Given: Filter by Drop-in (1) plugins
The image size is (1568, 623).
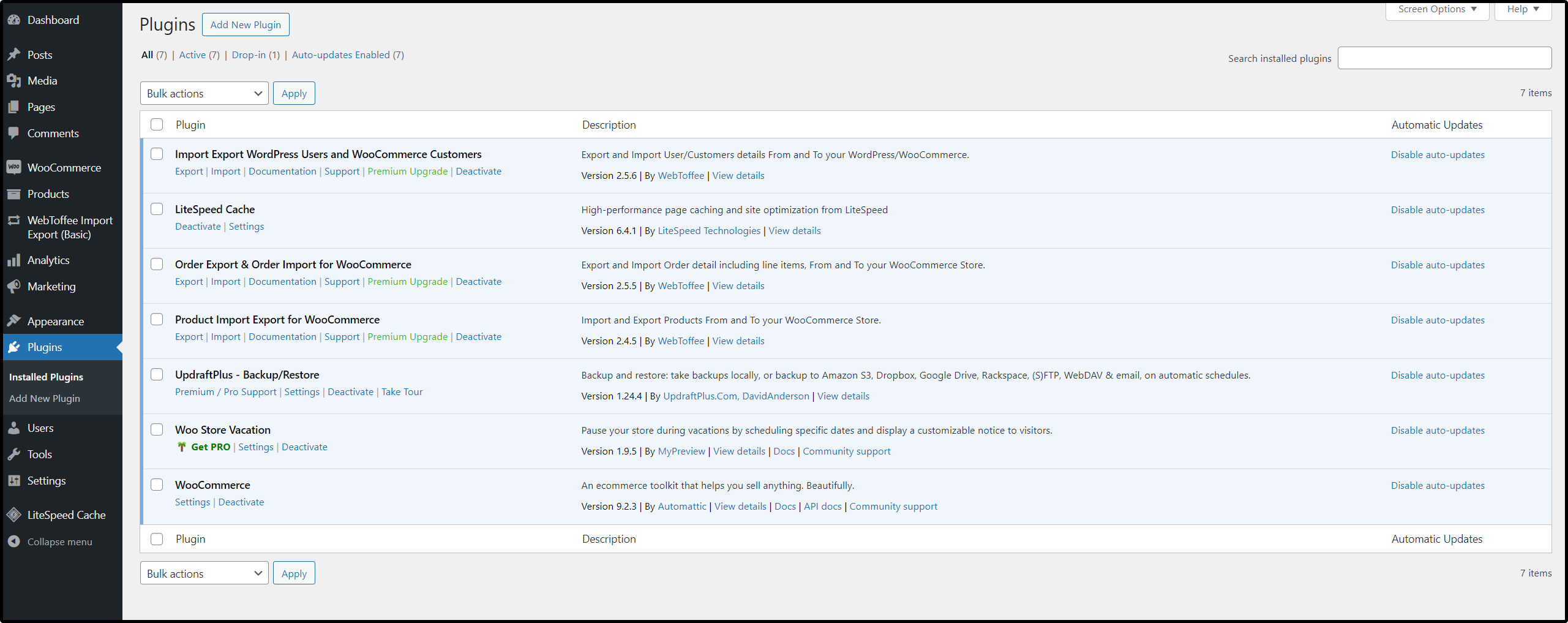Looking at the screenshot, I should [x=255, y=55].
